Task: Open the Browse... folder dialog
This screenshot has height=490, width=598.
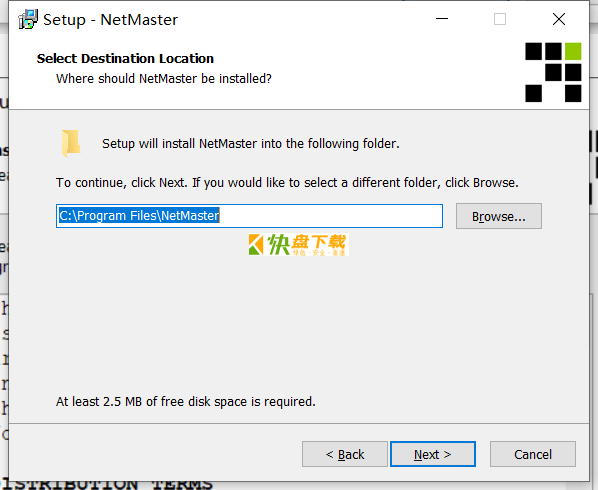Action: click(x=498, y=216)
